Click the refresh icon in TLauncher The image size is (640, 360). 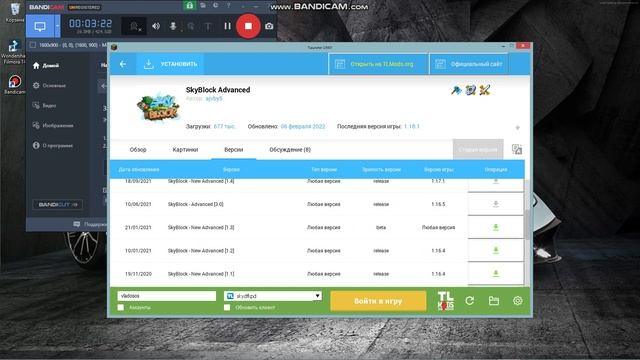tap(470, 301)
